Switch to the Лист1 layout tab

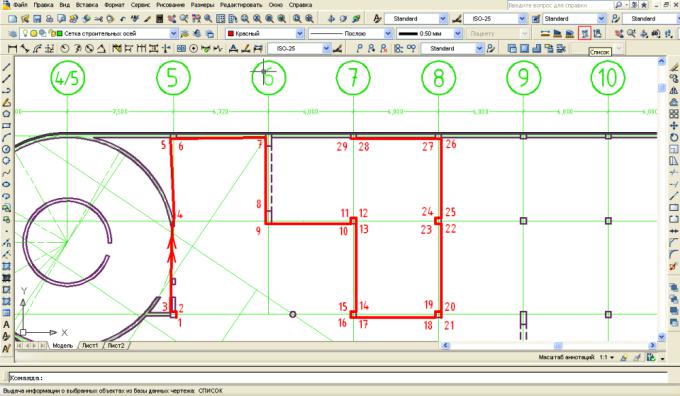[90, 346]
